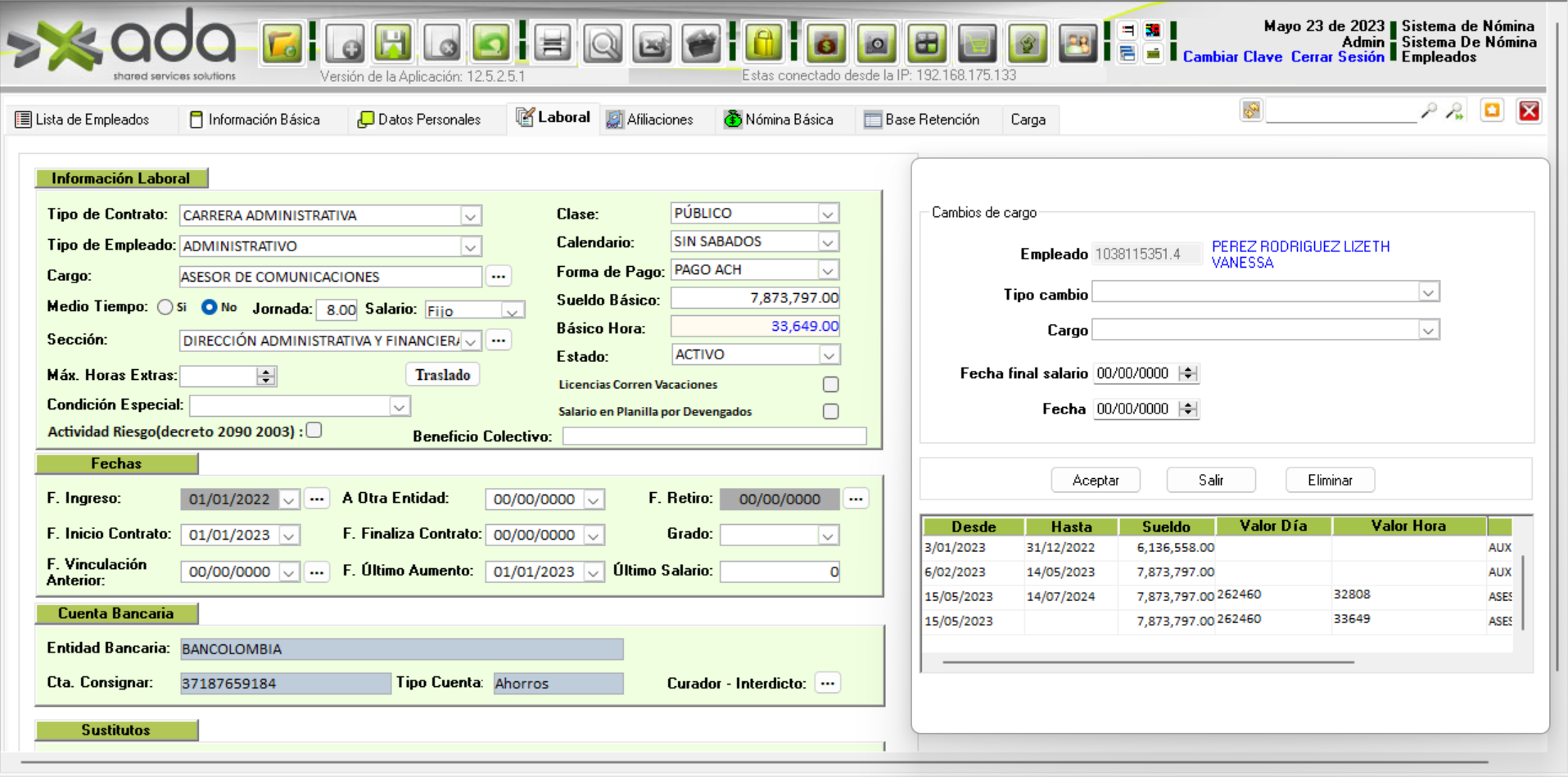Click the orange star favorites icon
Viewport: 1568px width, 777px height.
(1492, 111)
